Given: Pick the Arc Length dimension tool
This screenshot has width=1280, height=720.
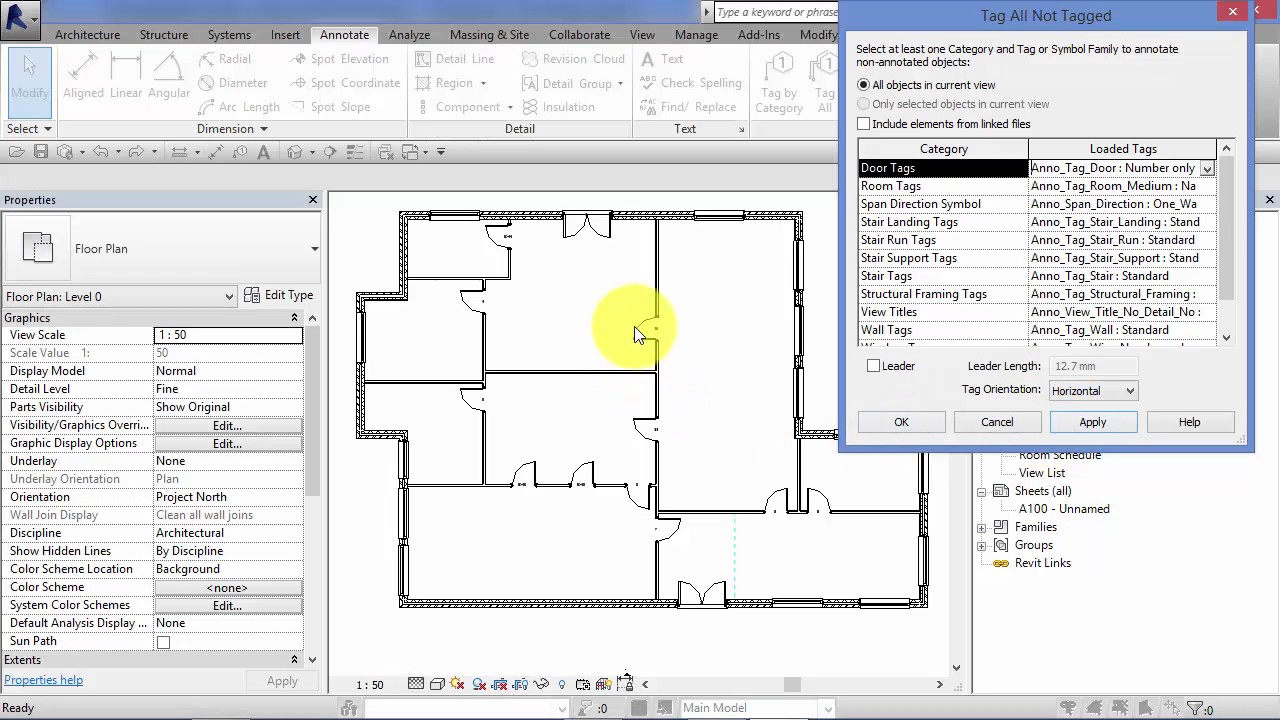Looking at the screenshot, I should click(x=239, y=107).
